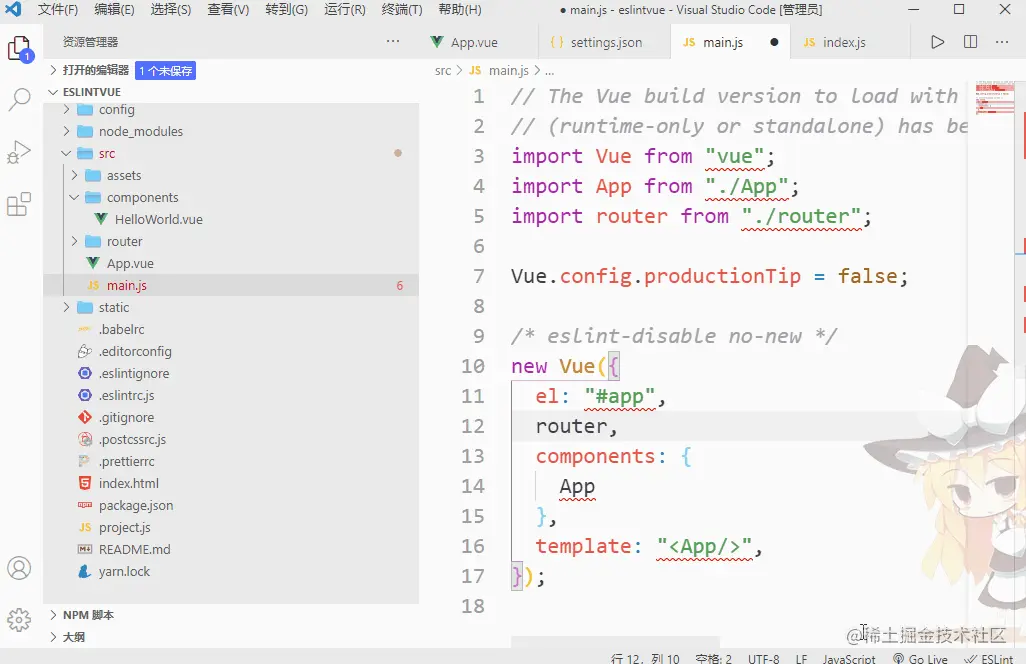Click the VS Code logo icon
This screenshot has width=1026, height=664.
13,9
